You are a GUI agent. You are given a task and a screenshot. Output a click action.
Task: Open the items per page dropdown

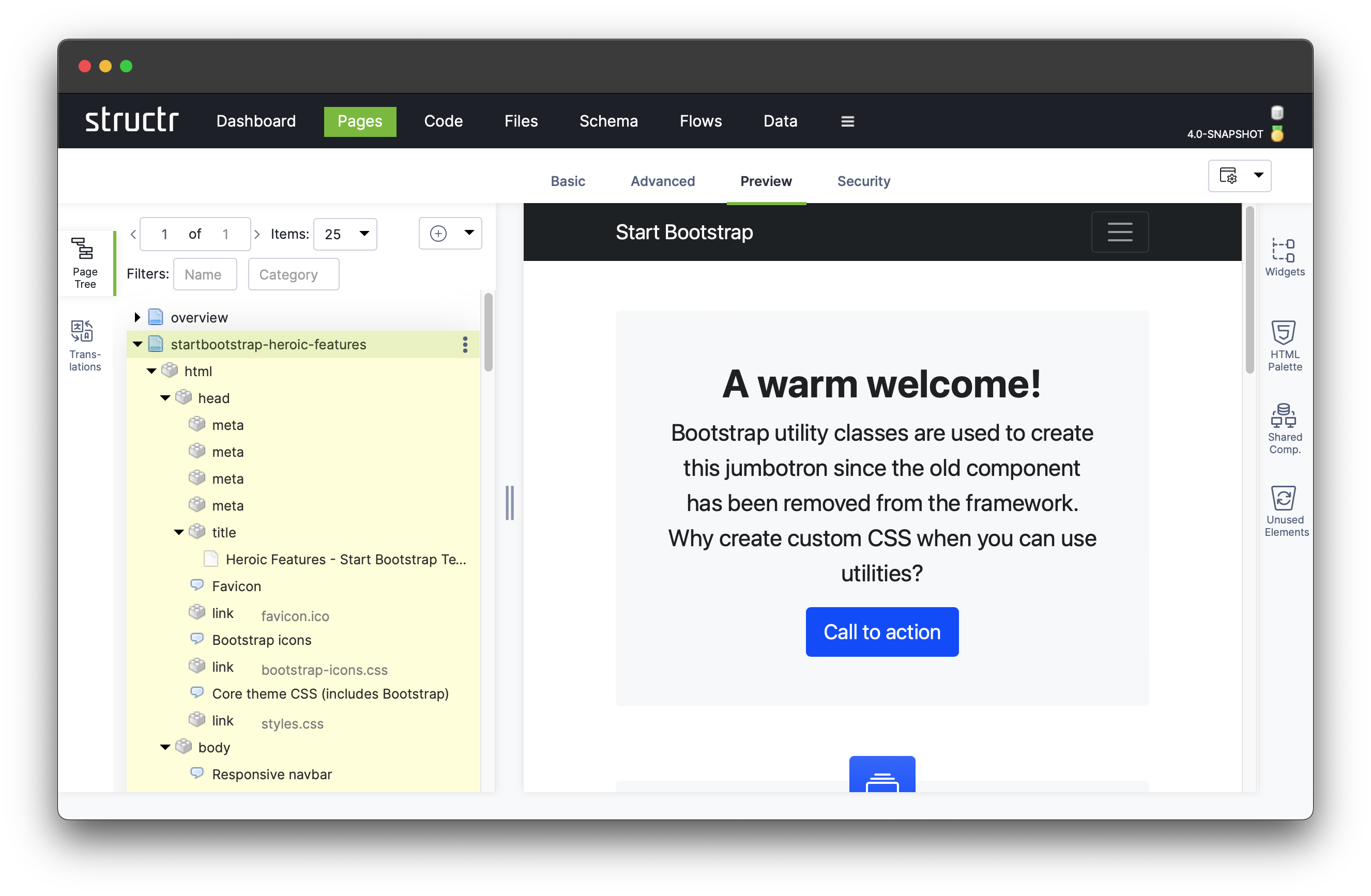[344, 234]
